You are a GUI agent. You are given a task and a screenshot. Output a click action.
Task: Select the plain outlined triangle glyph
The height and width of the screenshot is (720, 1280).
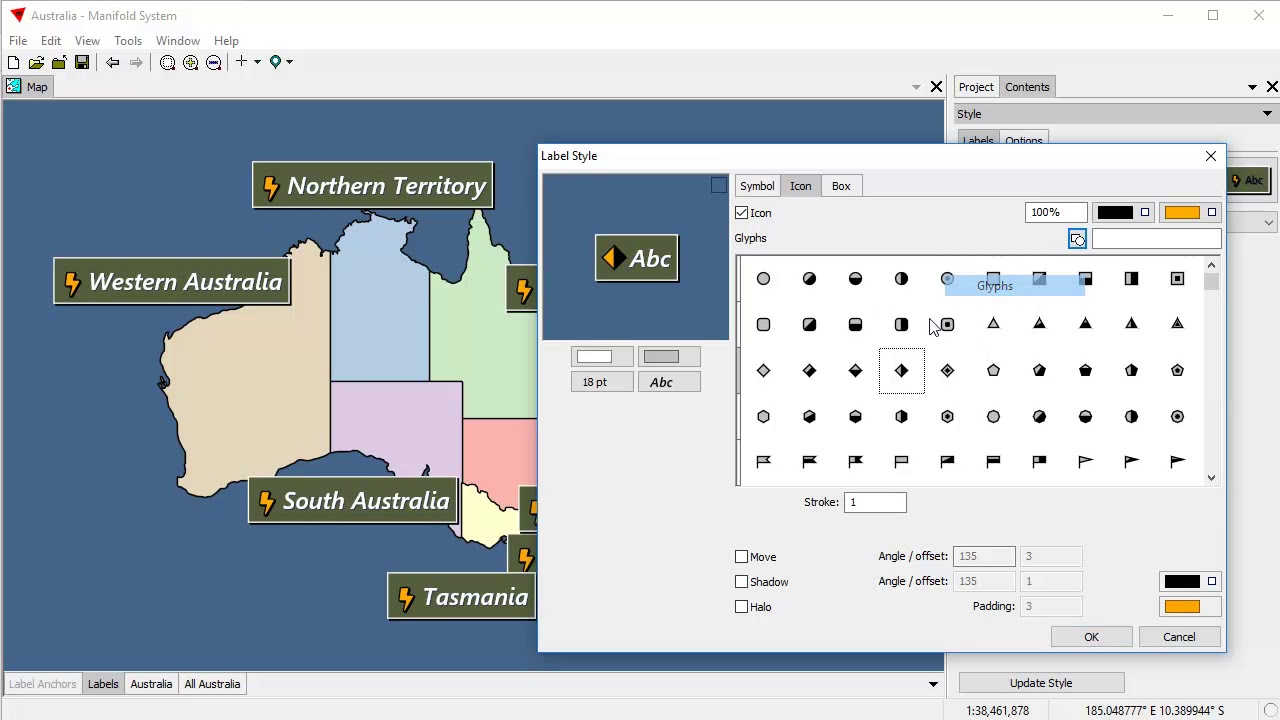click(x=993, y=324)
